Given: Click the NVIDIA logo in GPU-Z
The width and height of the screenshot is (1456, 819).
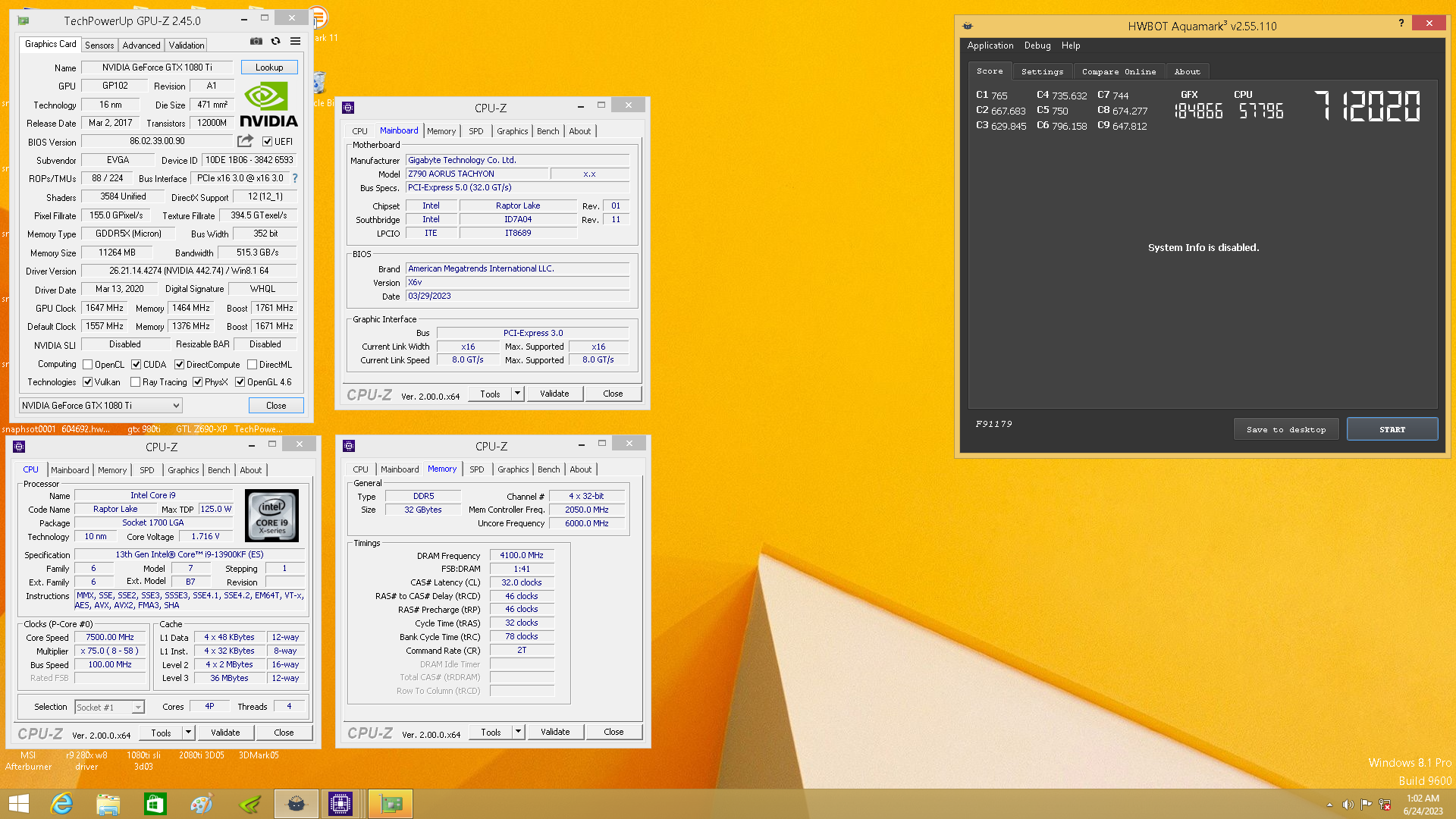Looking at the screenshot, I should (x=268, y=105).
